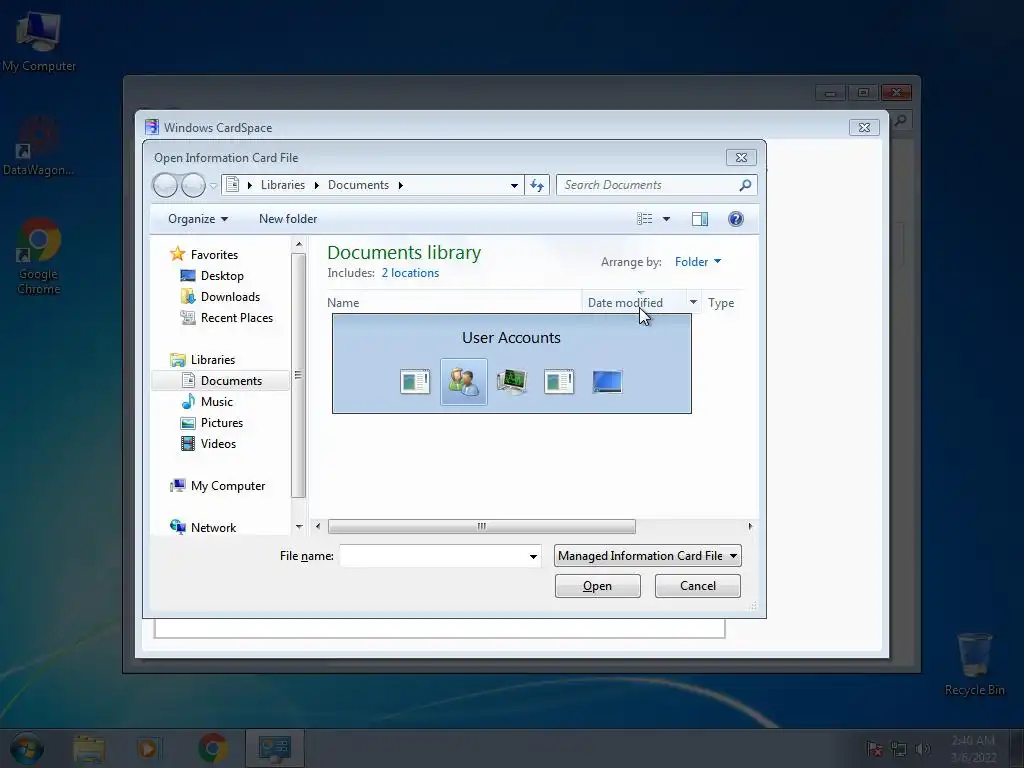The height and width of the screenshot is (768, 1024).
Task: Click the search magnifier icon in Search Documents
Action: pyautogui.click(x=745, y=185)
